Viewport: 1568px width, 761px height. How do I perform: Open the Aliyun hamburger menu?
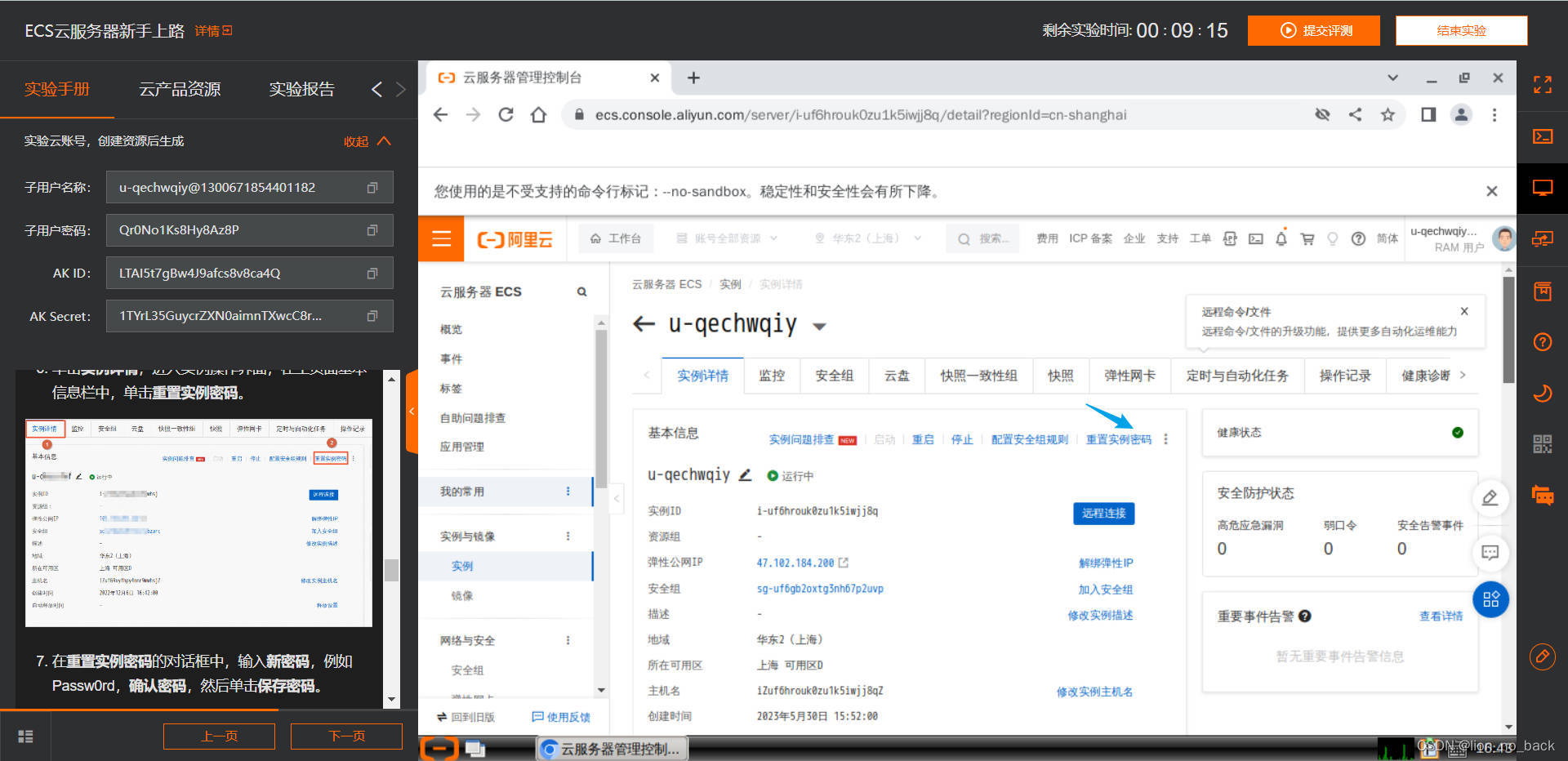(441, 238)
